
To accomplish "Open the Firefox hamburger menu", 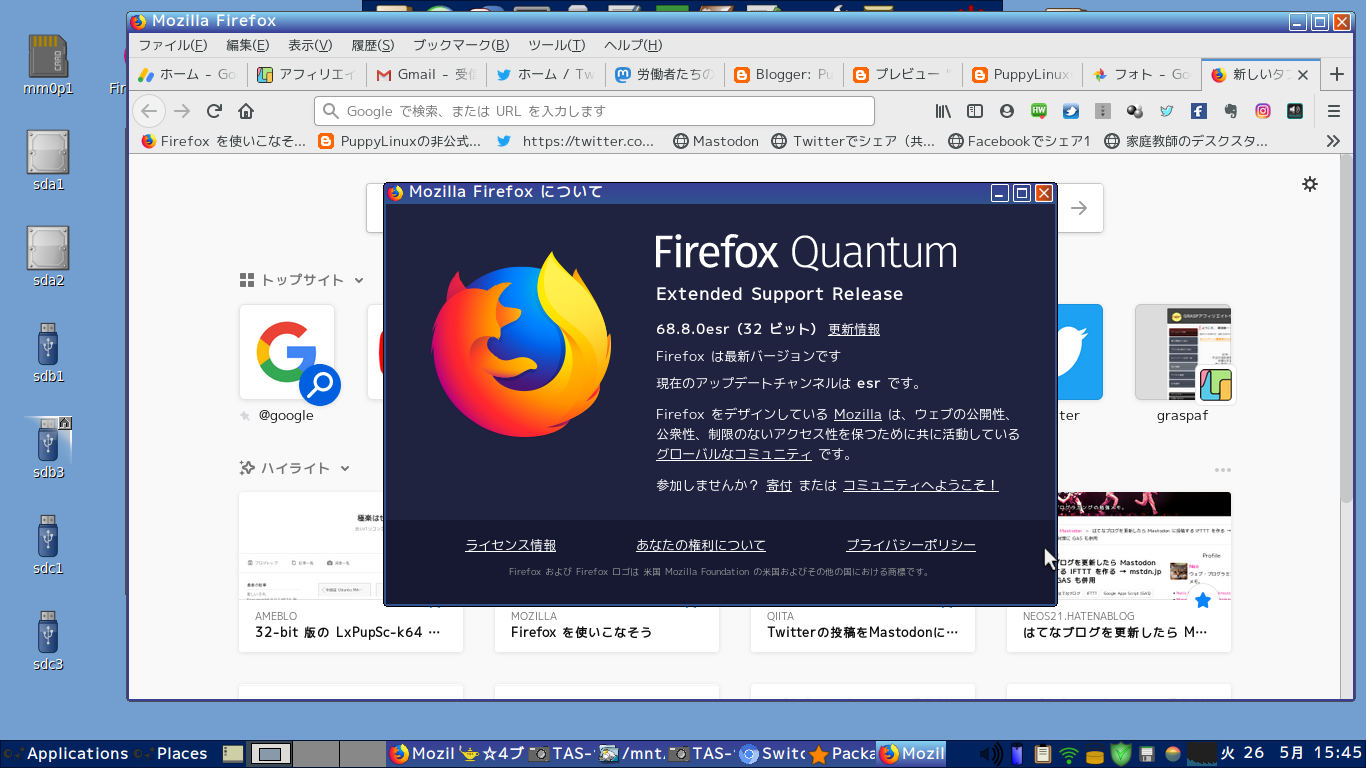I will [1334, 111].
